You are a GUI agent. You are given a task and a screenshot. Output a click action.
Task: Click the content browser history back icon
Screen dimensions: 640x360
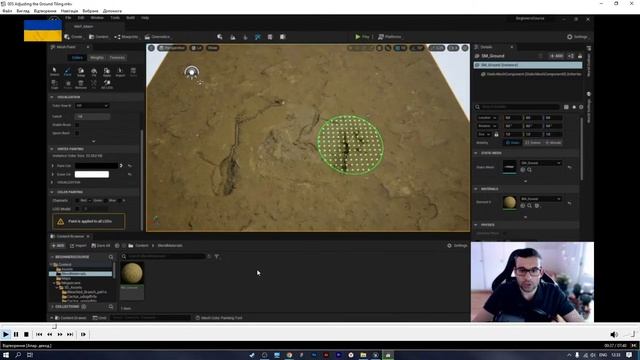pos(117,245)
